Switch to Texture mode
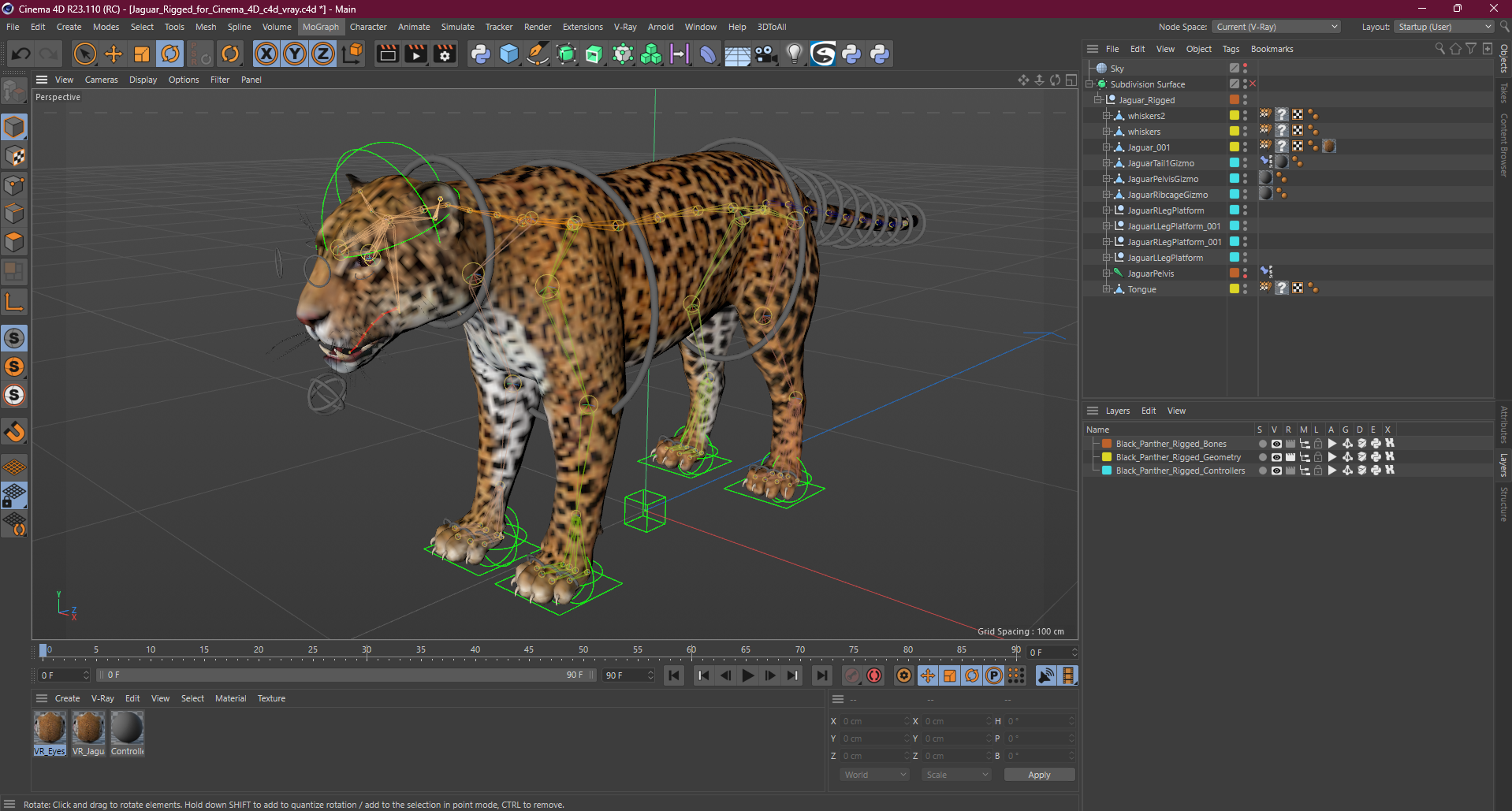This screenshot has width=1512, height=811. coord(14,156)
